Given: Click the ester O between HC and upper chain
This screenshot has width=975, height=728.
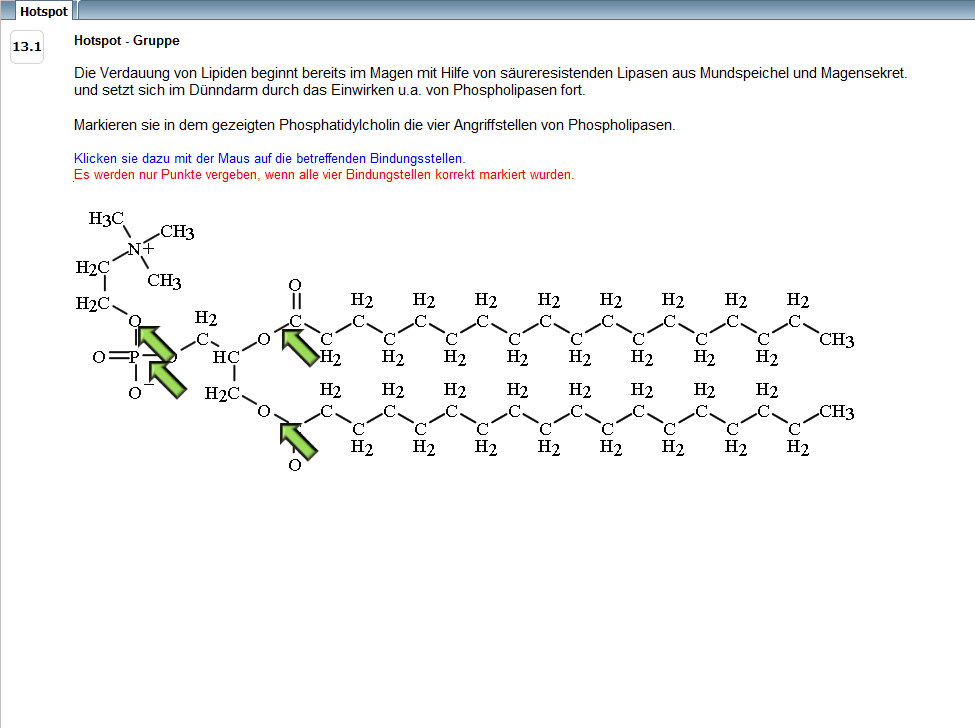Looking at the screenshot, I should [x=264, y=339].
